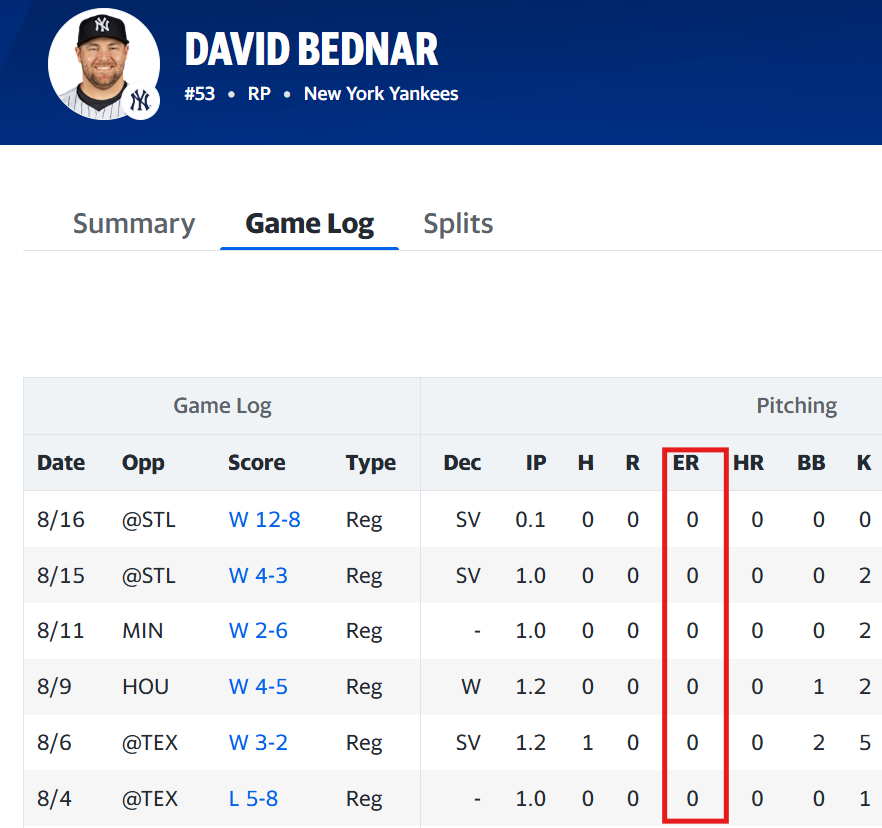
Task: Click the IP column header
Action: pos(536,463)
